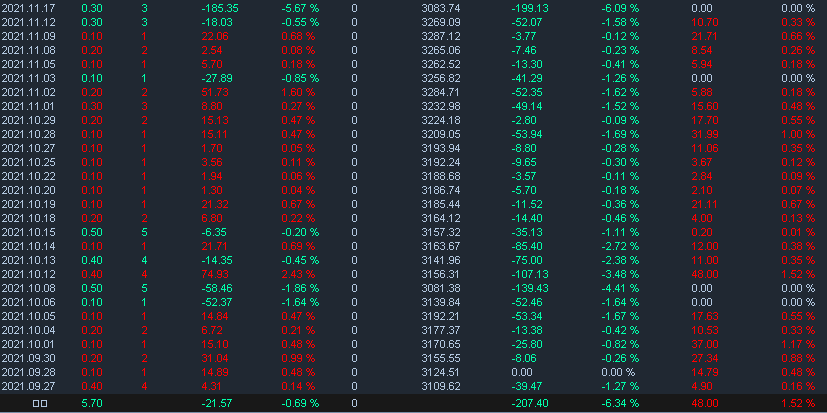Screen dimensions: 827x413
Task: Click the -139.43 drawdown value
Action: click(x=527, y=288)
